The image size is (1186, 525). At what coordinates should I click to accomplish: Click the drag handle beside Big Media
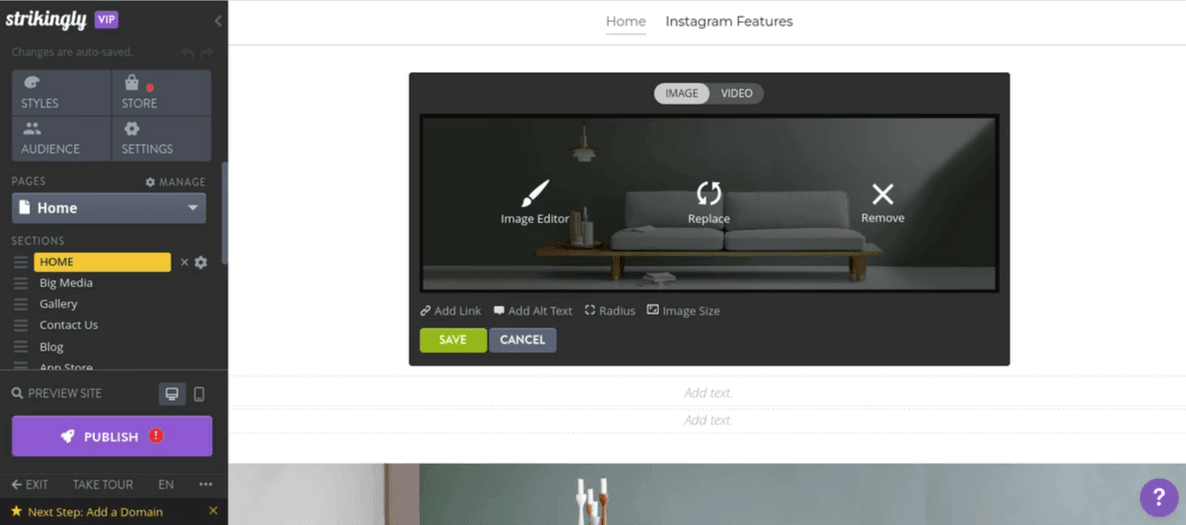click(20, 283)
